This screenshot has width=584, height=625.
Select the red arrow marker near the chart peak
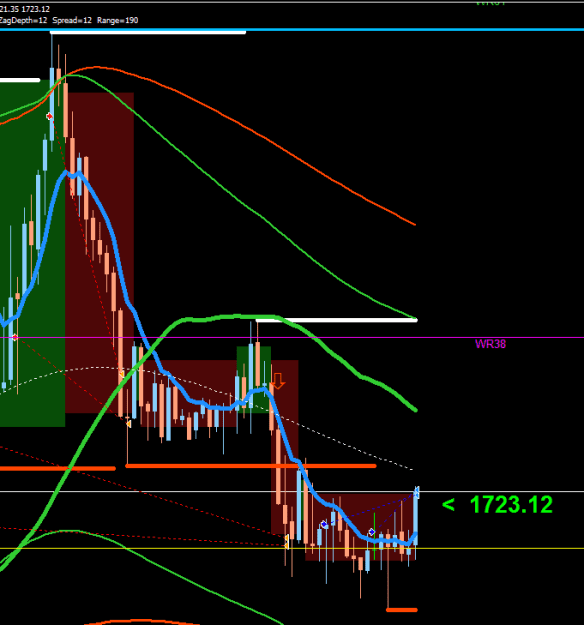click(49, 116)
